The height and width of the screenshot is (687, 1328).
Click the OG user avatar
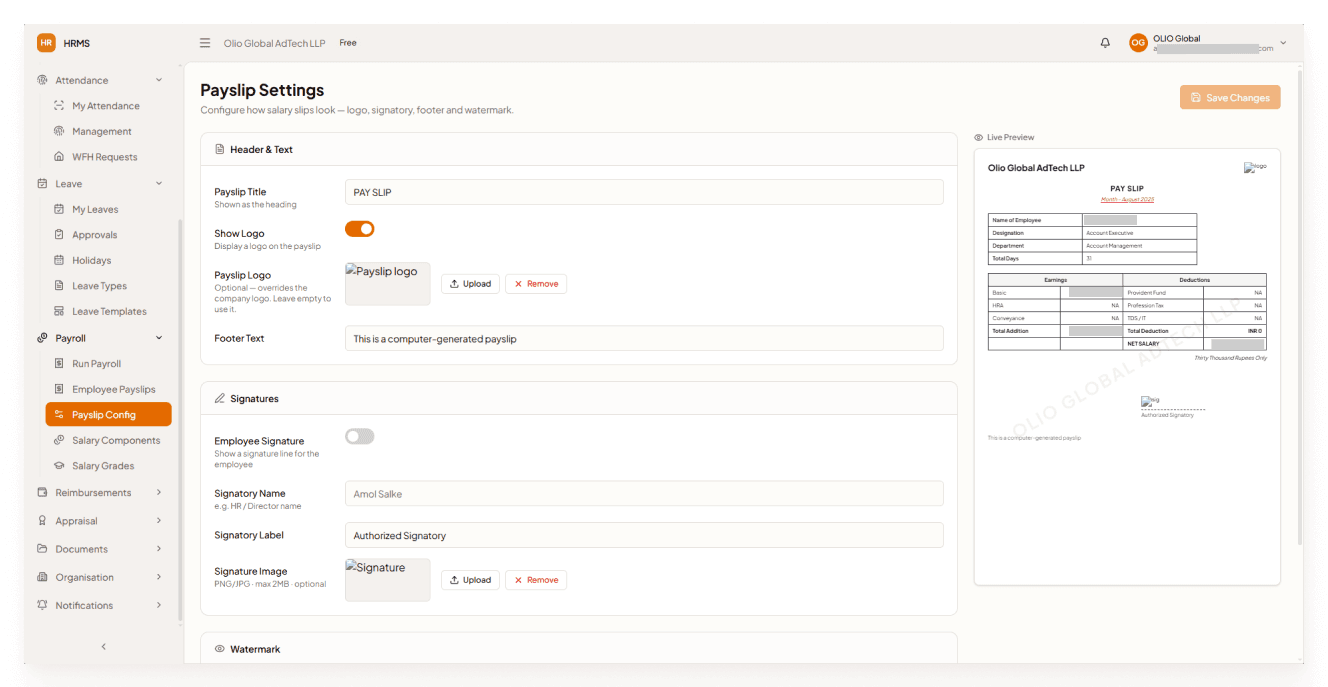(x=1138, y=43)
